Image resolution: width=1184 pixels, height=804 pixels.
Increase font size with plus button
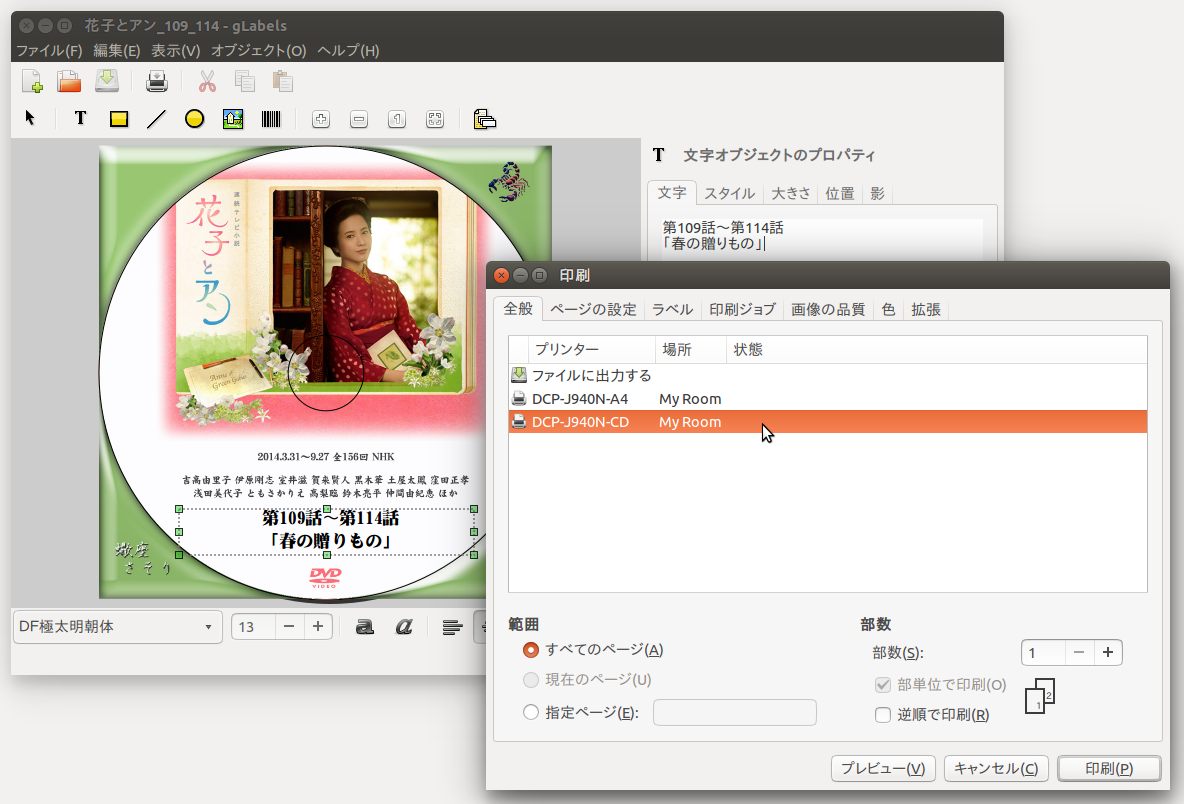(318, 627)
